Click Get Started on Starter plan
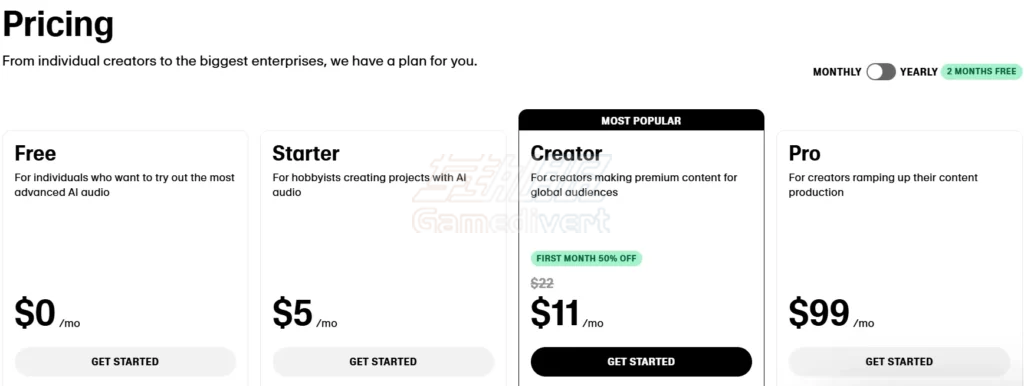 point(383,361)
